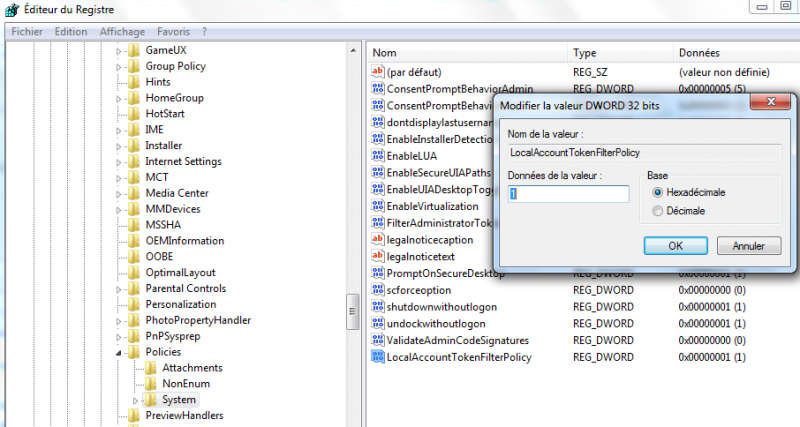
Task: Click the System folder icon in tree
Action: point(150,400)
